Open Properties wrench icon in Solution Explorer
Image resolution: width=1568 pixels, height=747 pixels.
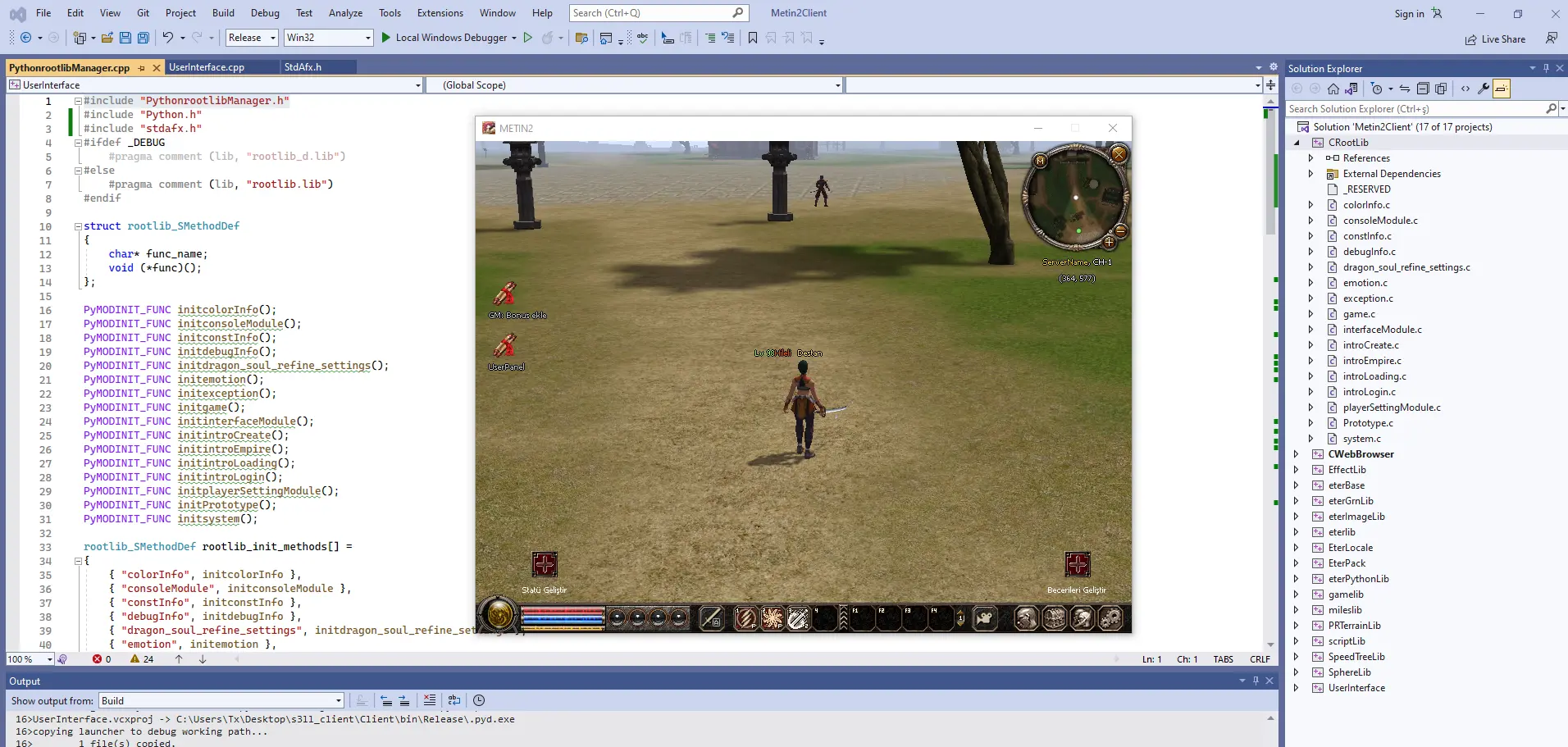coord(1484,89)
